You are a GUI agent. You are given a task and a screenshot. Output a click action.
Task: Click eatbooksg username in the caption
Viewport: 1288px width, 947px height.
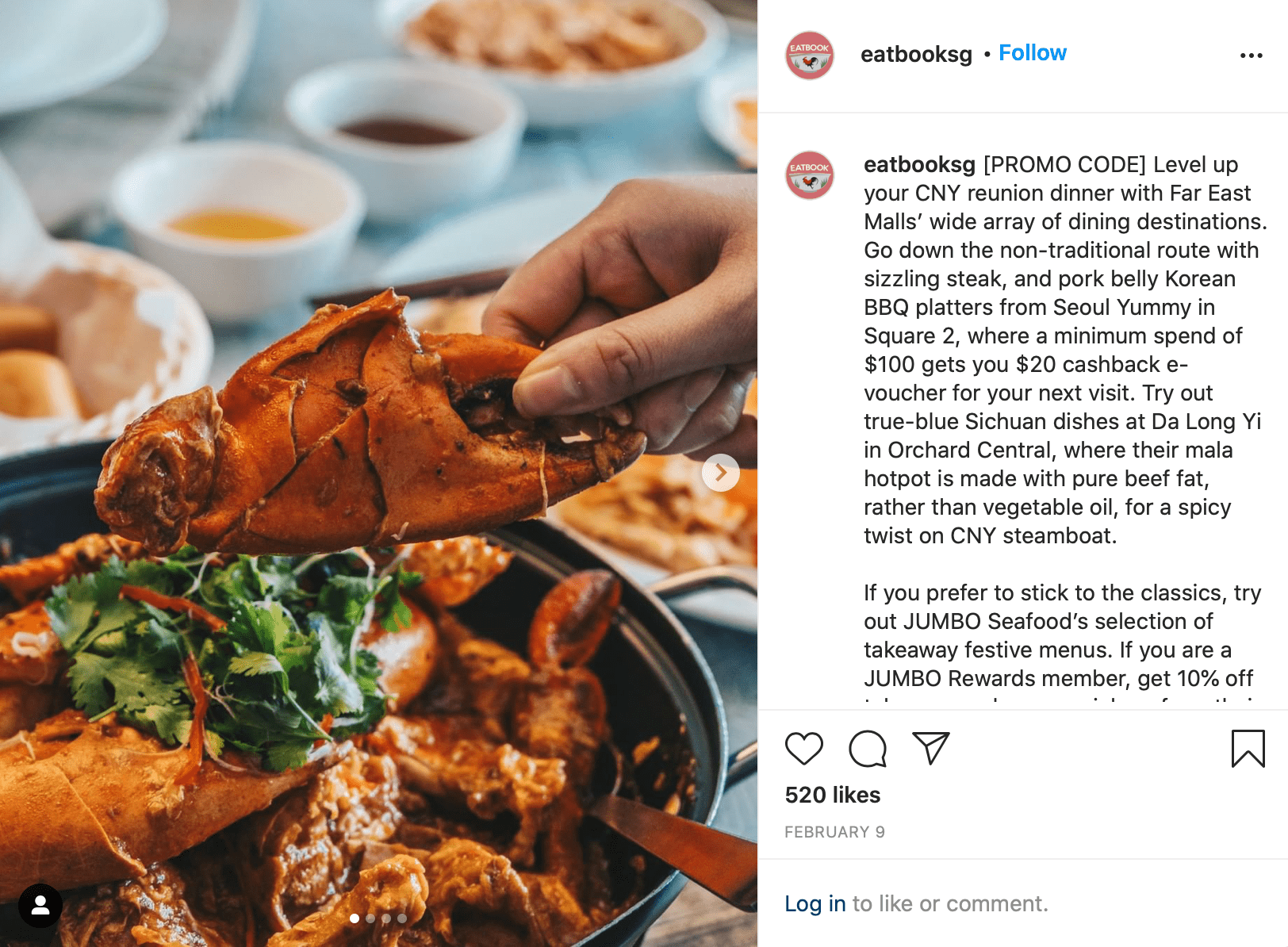[x=919, y=164]
